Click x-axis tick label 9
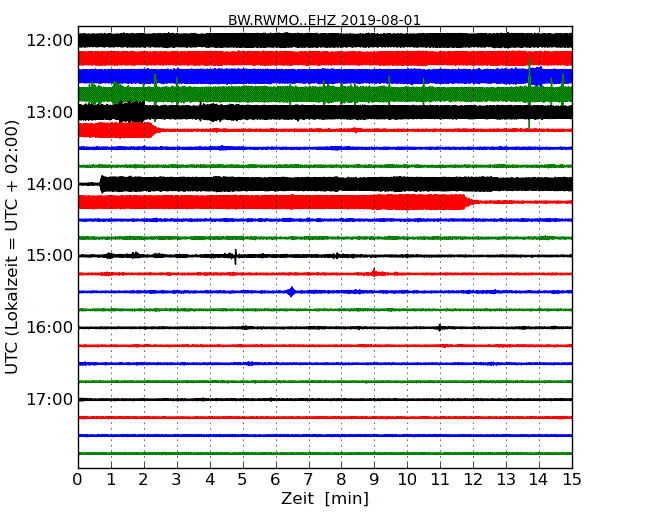 (374, 479)
